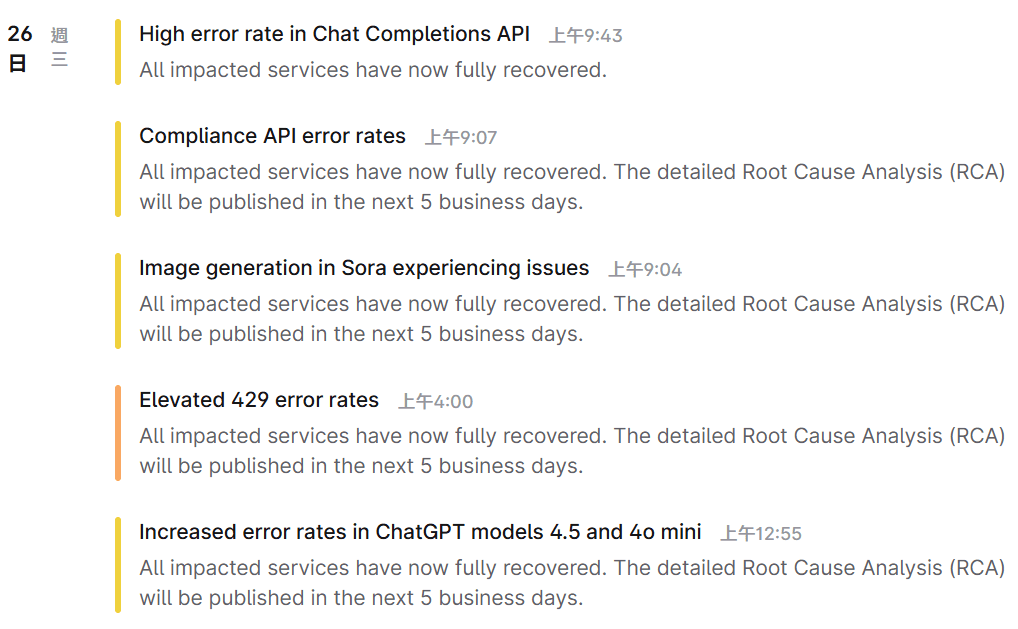
Task: Select the 26日 date label
Action: tap(19, 49)
